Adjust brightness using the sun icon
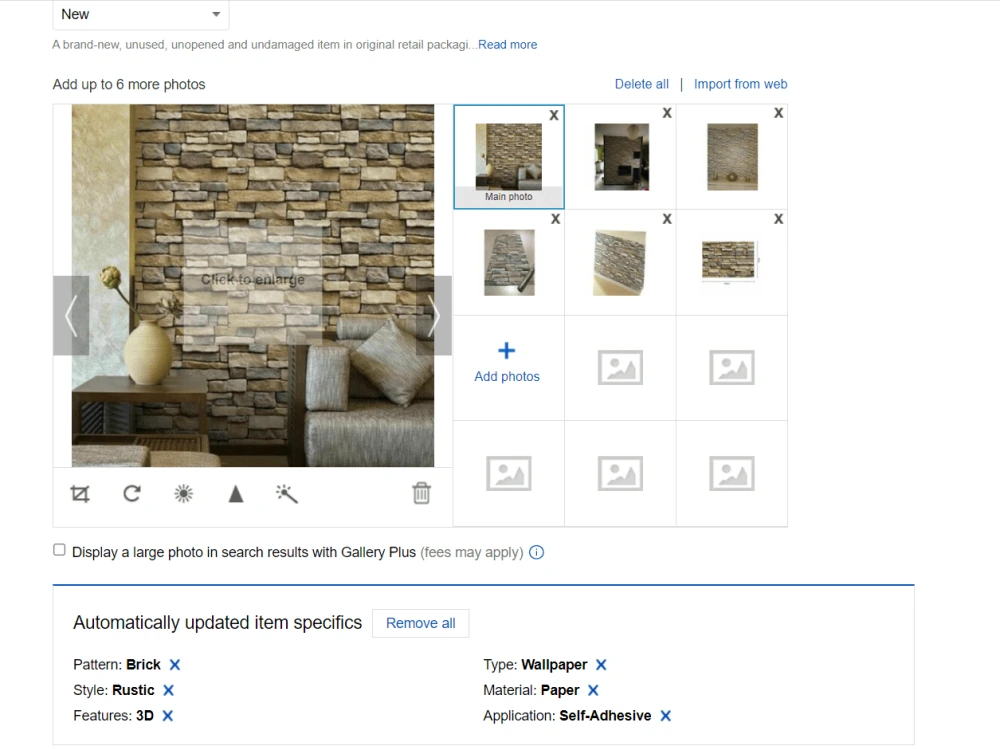This screenshot has height=750, width=1000. coord(184,494)
